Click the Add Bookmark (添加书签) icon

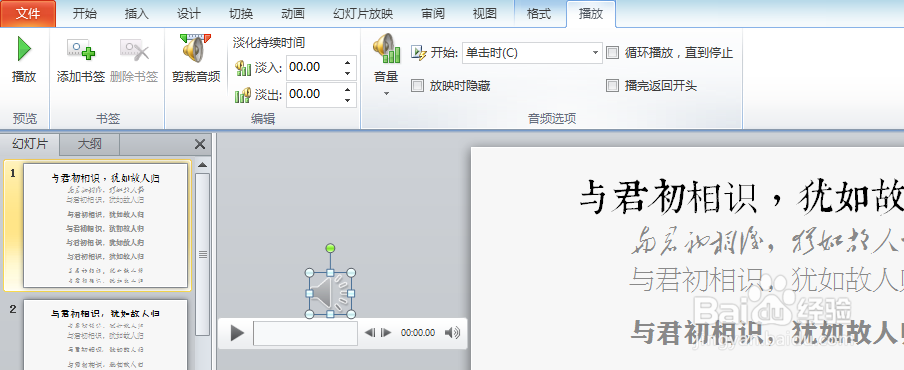point(81,50)
